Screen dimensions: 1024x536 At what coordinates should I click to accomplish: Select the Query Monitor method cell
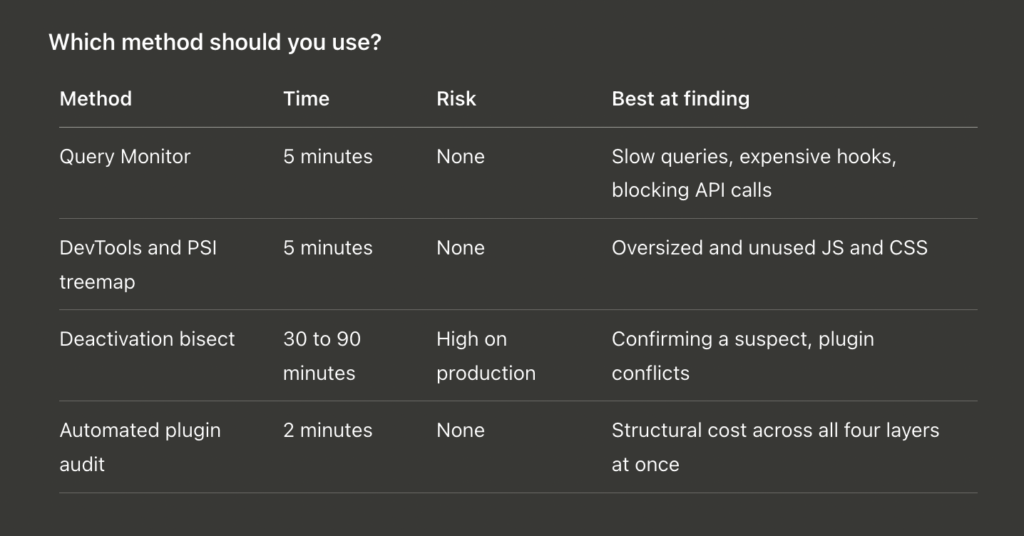coord(125,157)
